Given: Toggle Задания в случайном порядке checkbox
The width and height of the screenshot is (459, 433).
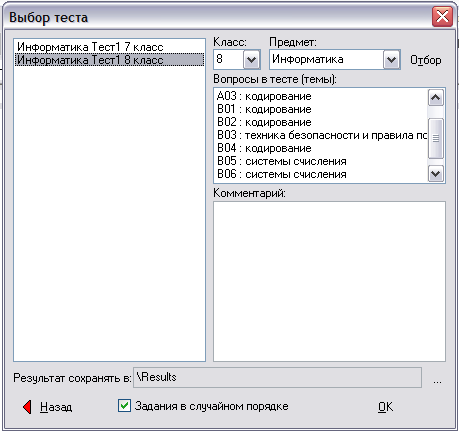Looking at the screenshot, I should 124,406.
